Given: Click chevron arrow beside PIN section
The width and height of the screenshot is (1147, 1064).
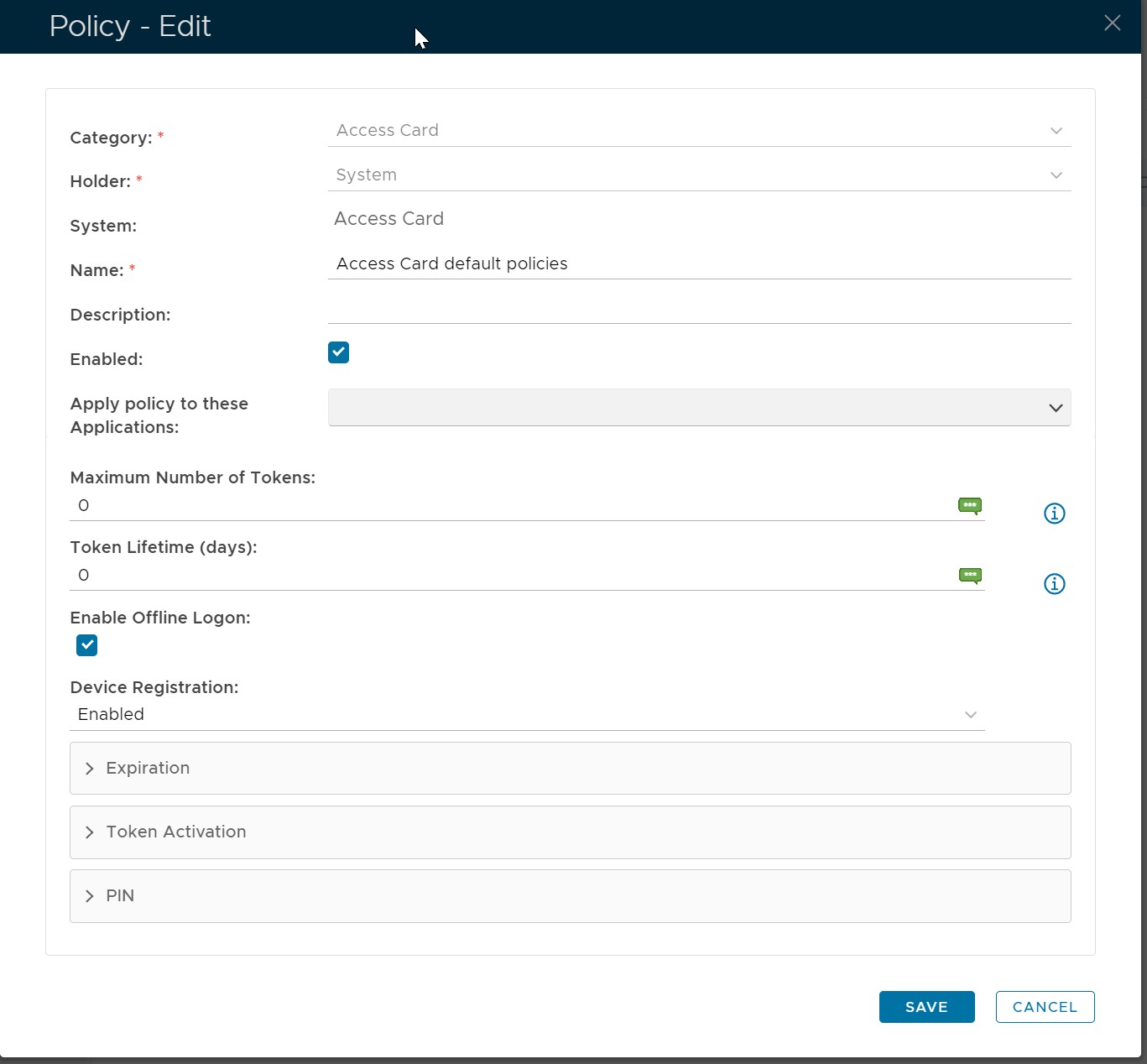Looking at the screenshot, I should (x=90, y=896).
